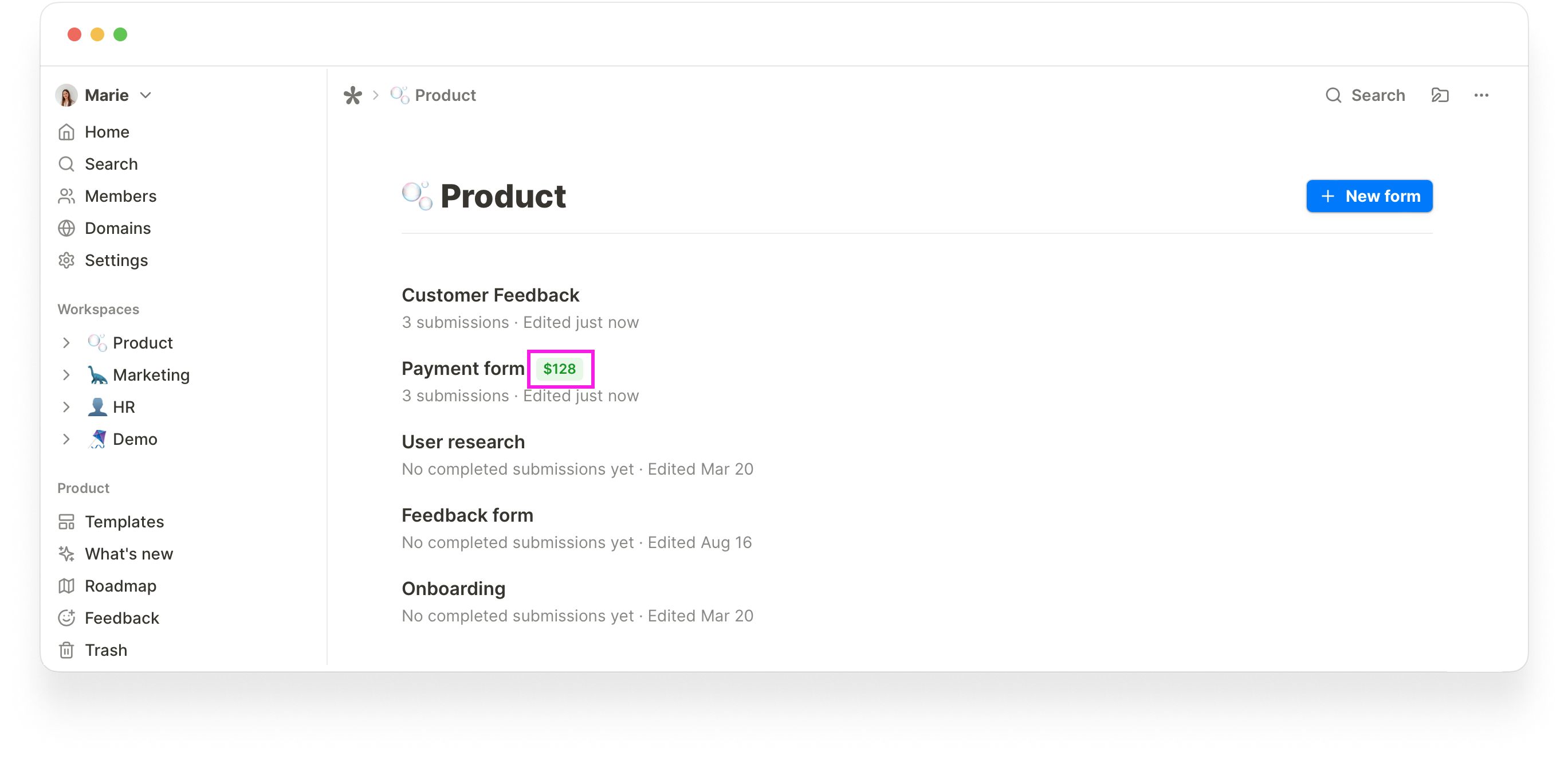Click the Domains globe icon
Screen dimensions: 1568x759
66,228
